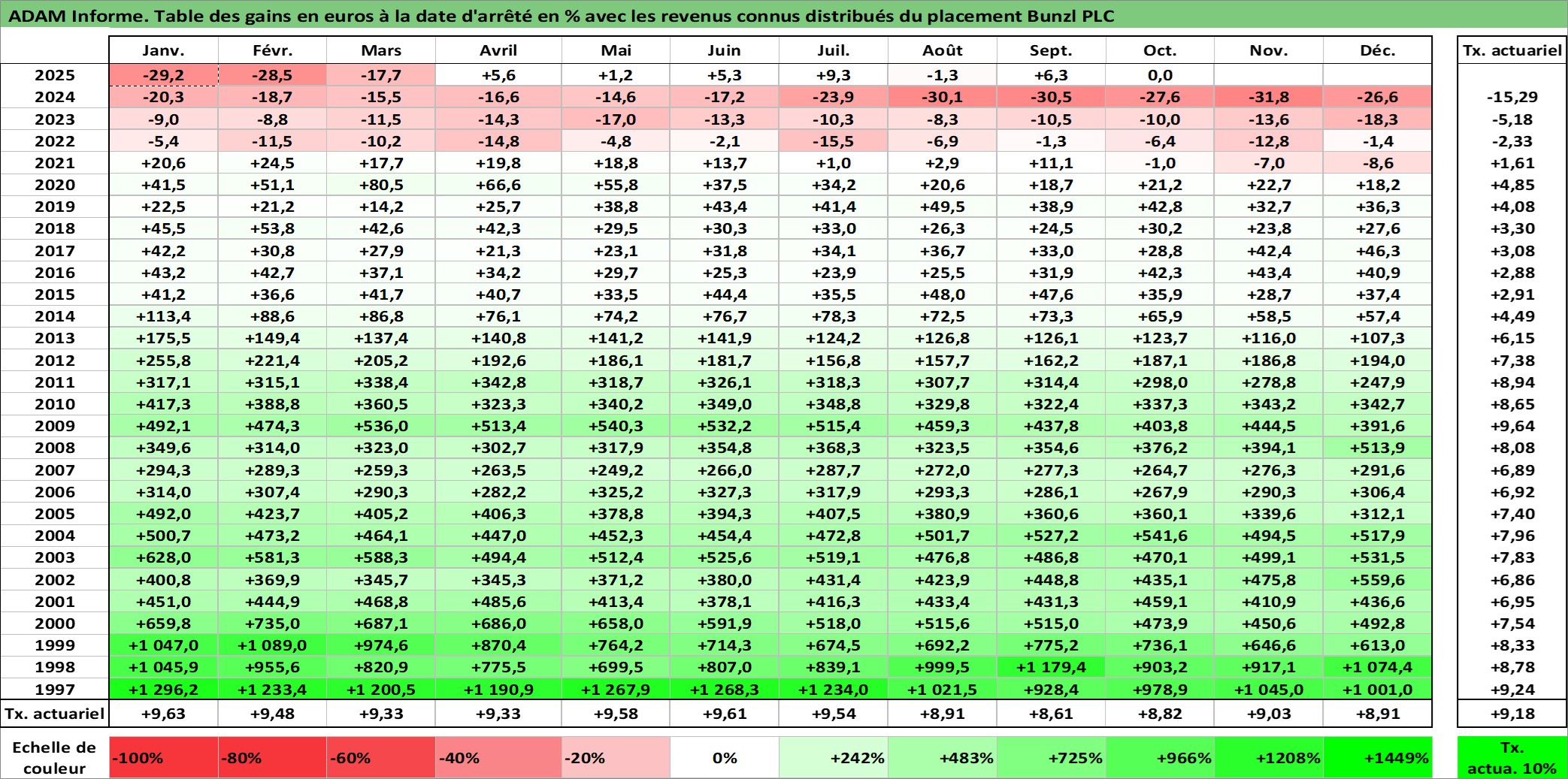This screenshot has width=1568, height=779.
Task: Click the +8,61 actuarial rate under Sept.
Action: [x=1052, y=714]
